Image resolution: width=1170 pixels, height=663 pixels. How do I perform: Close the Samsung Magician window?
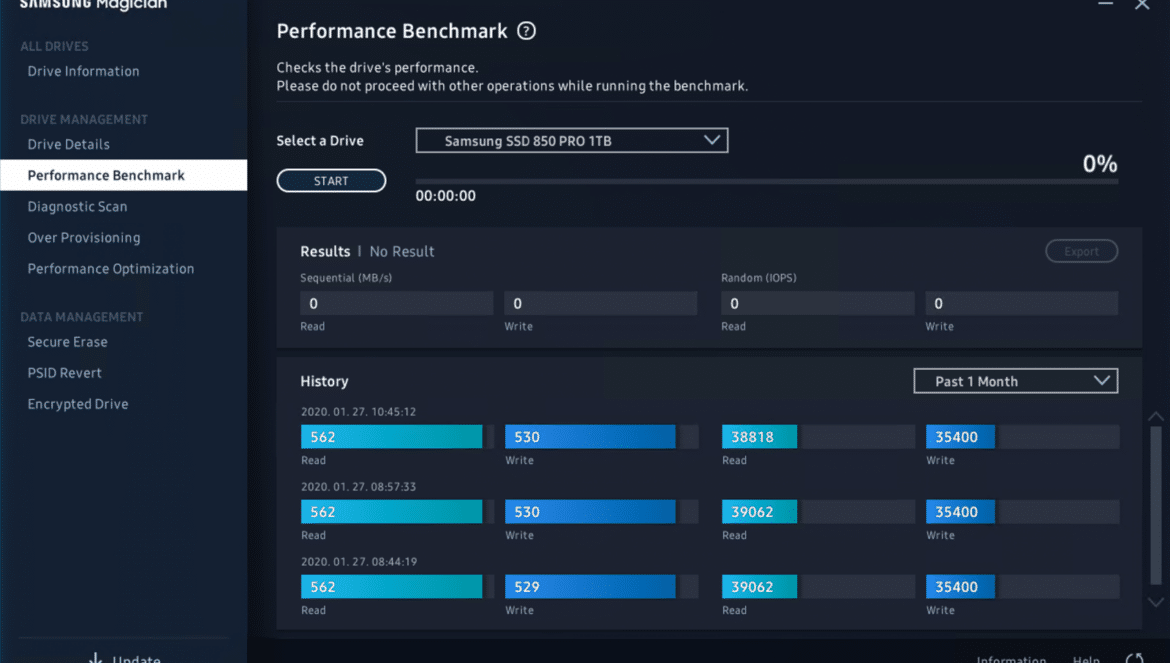[x=1142, y=4]
